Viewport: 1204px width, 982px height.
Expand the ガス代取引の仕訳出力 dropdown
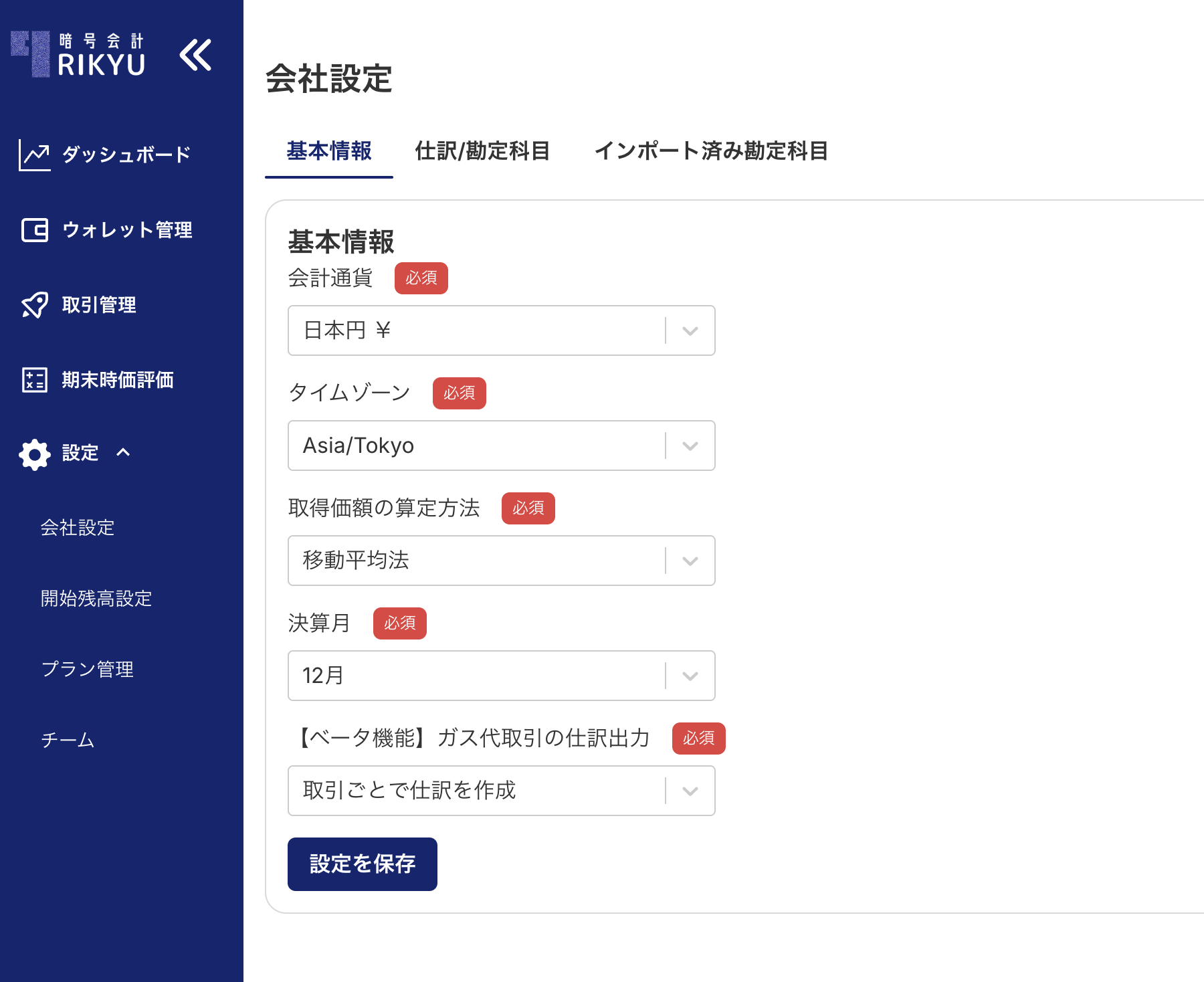click(x=501, y=791)
